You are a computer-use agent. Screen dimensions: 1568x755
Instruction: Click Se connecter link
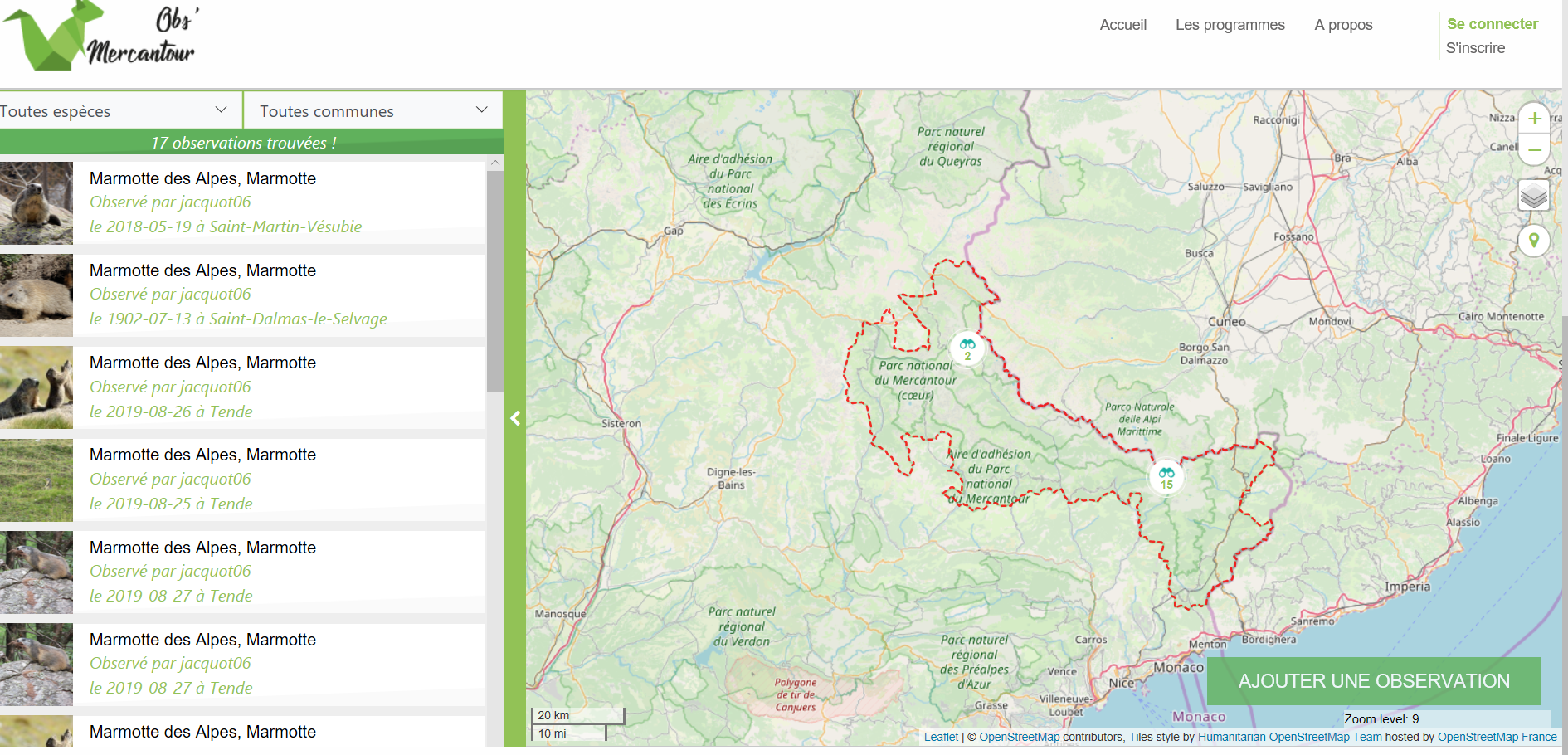pos(1493,24)
